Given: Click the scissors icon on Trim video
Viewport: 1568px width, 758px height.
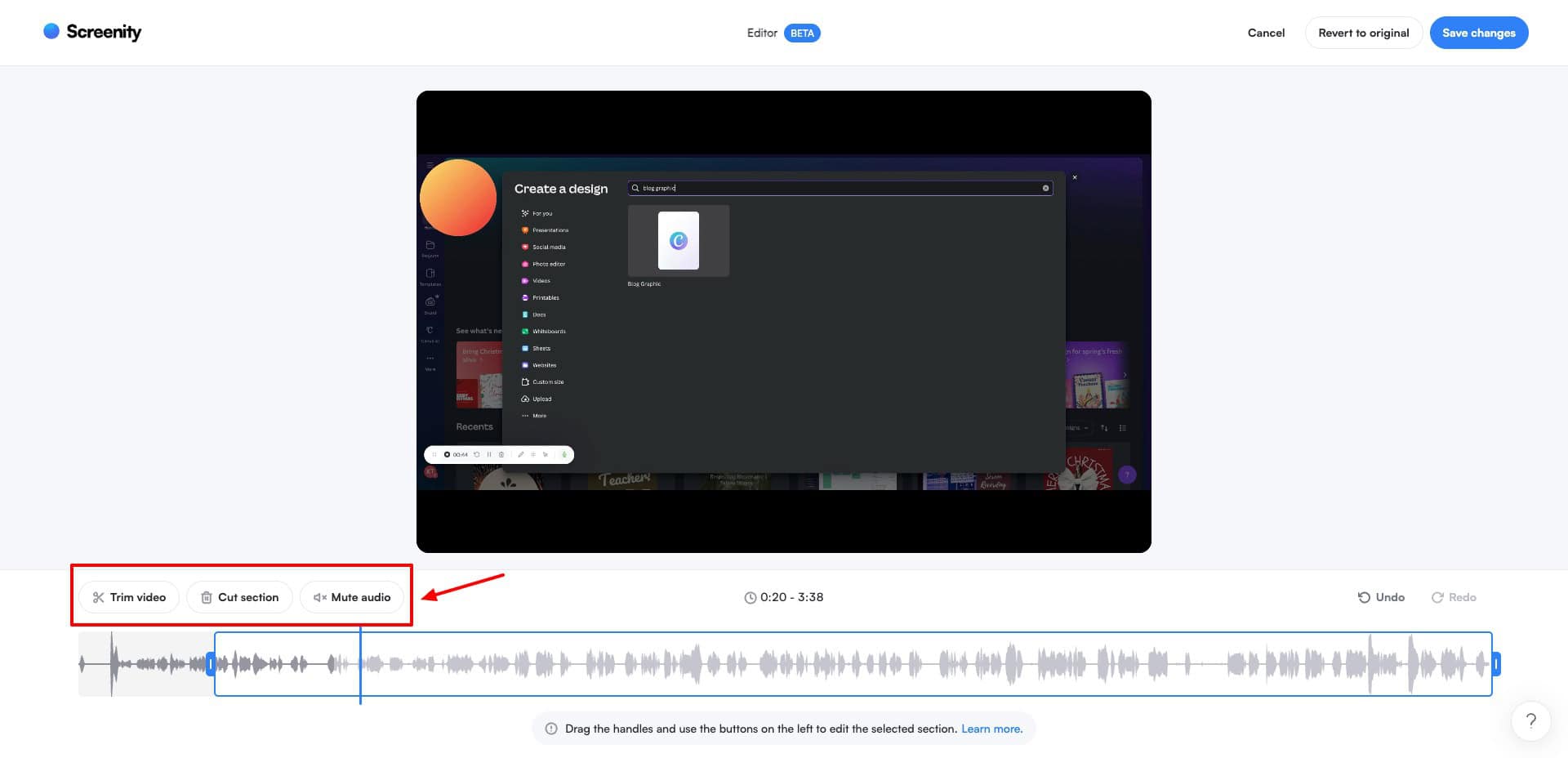Looking at the screenshot, I should click(x=98, y=598).
